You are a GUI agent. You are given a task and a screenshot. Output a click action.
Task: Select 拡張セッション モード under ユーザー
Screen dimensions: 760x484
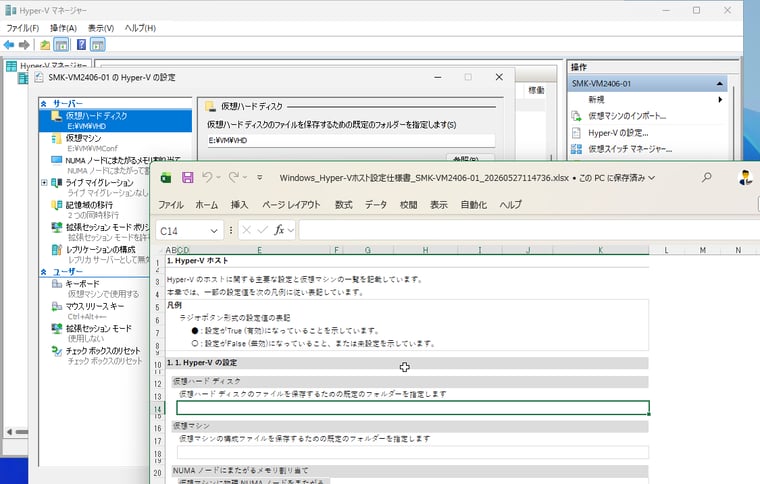99,328
